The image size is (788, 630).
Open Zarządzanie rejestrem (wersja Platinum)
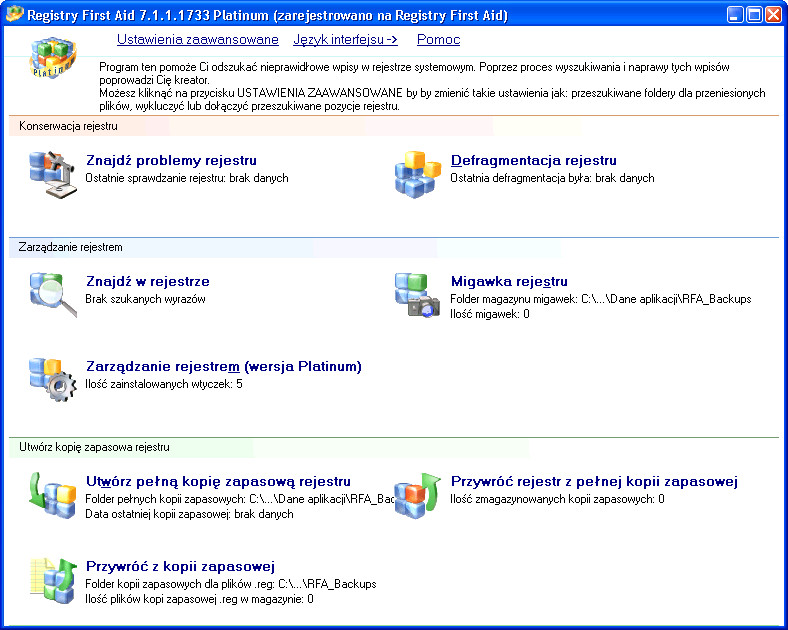[x=224, y=366]
